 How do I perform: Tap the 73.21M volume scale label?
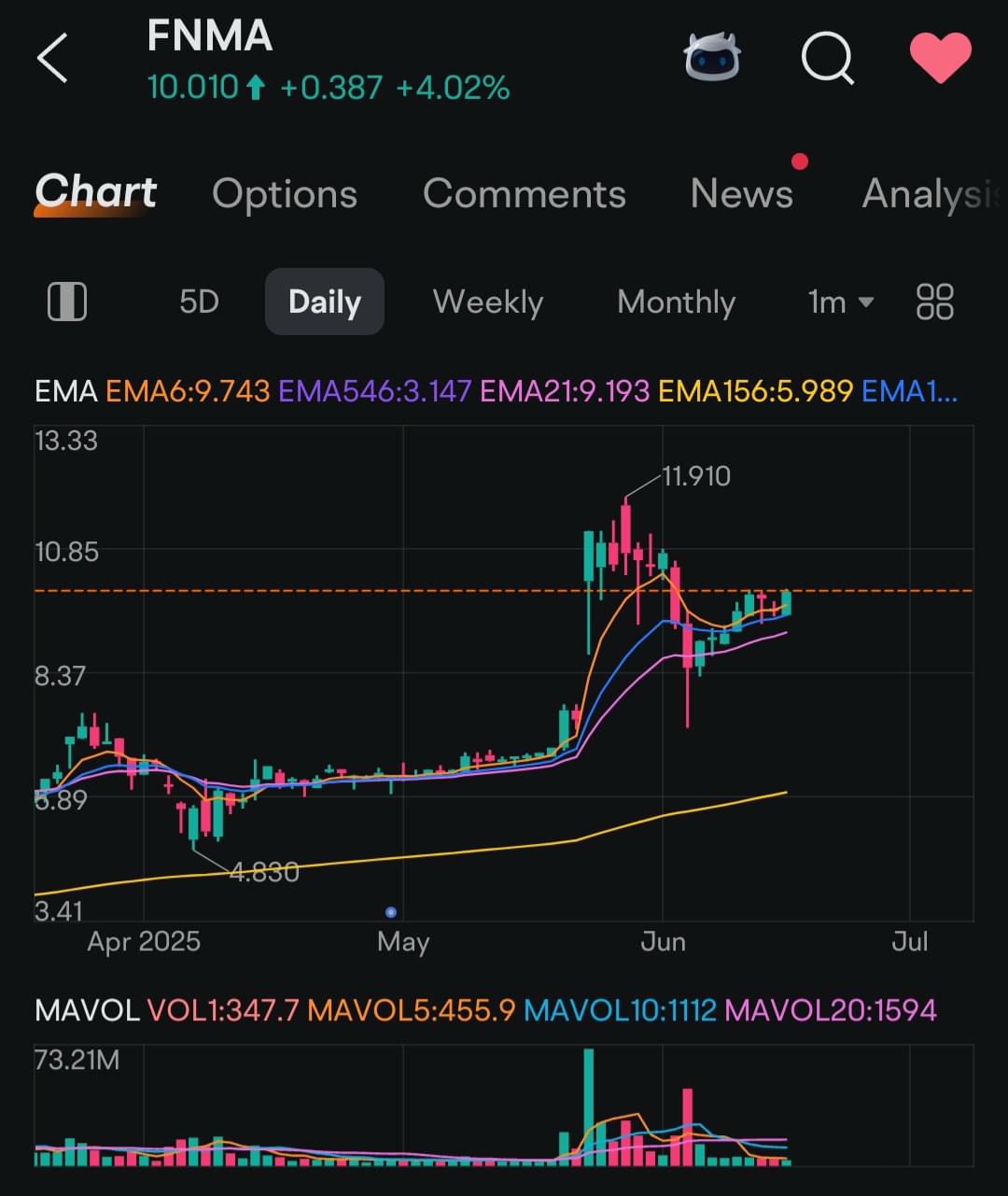pos(77,1060)
